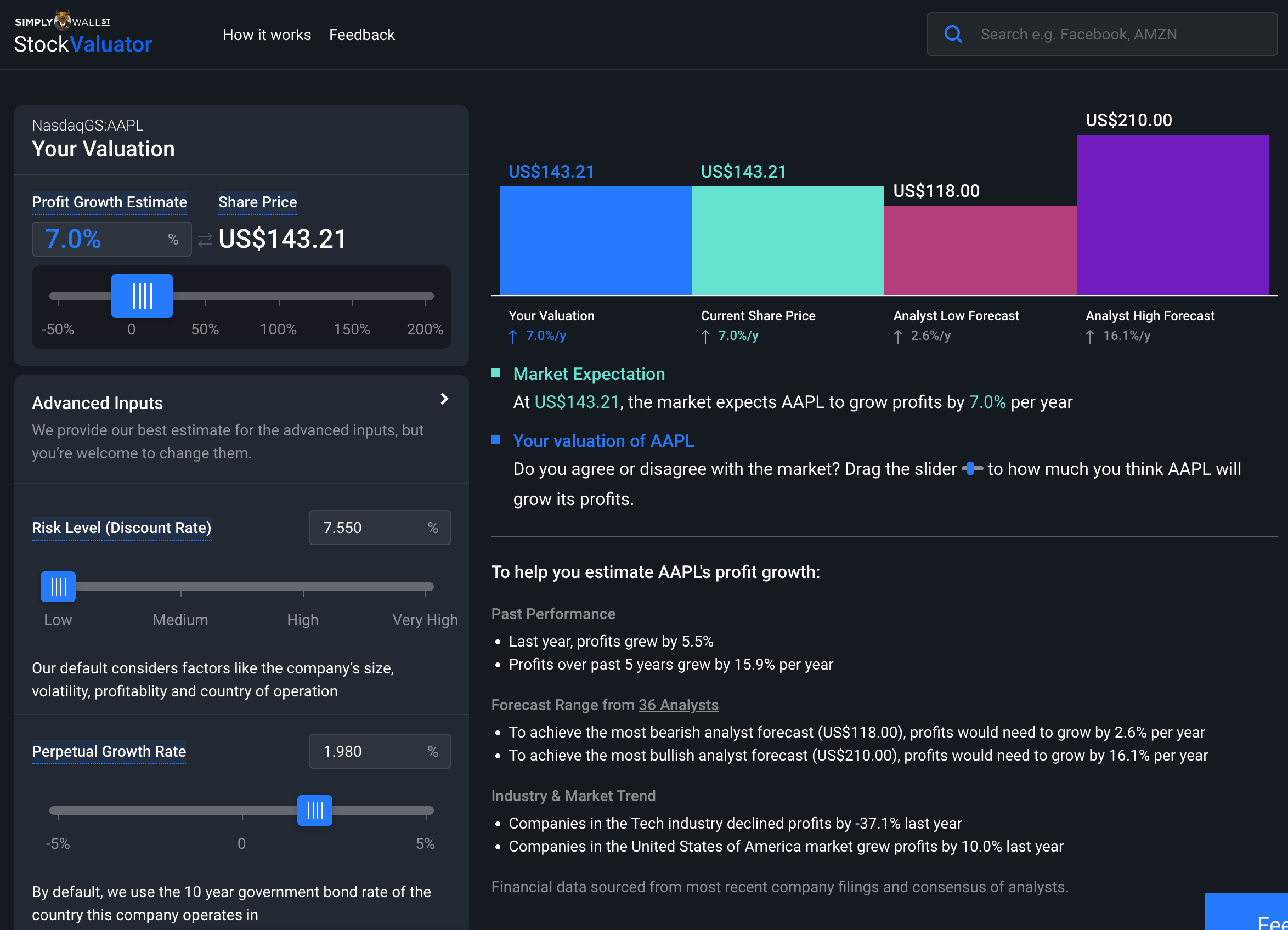Click the up arrow under Current Share Price

click(x=705, y=337)
